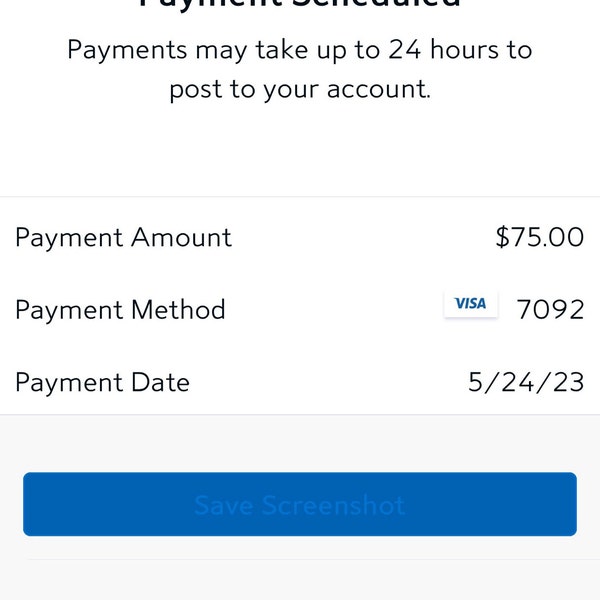
Task: Tap the Save Screenshot button
Action: coord(300,504)
